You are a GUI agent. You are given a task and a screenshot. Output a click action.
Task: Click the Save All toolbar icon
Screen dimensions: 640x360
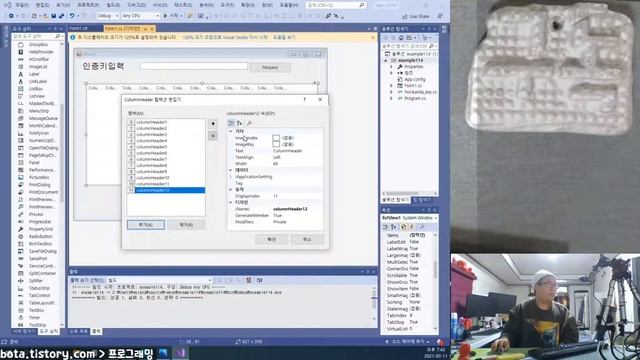(61, 16)
